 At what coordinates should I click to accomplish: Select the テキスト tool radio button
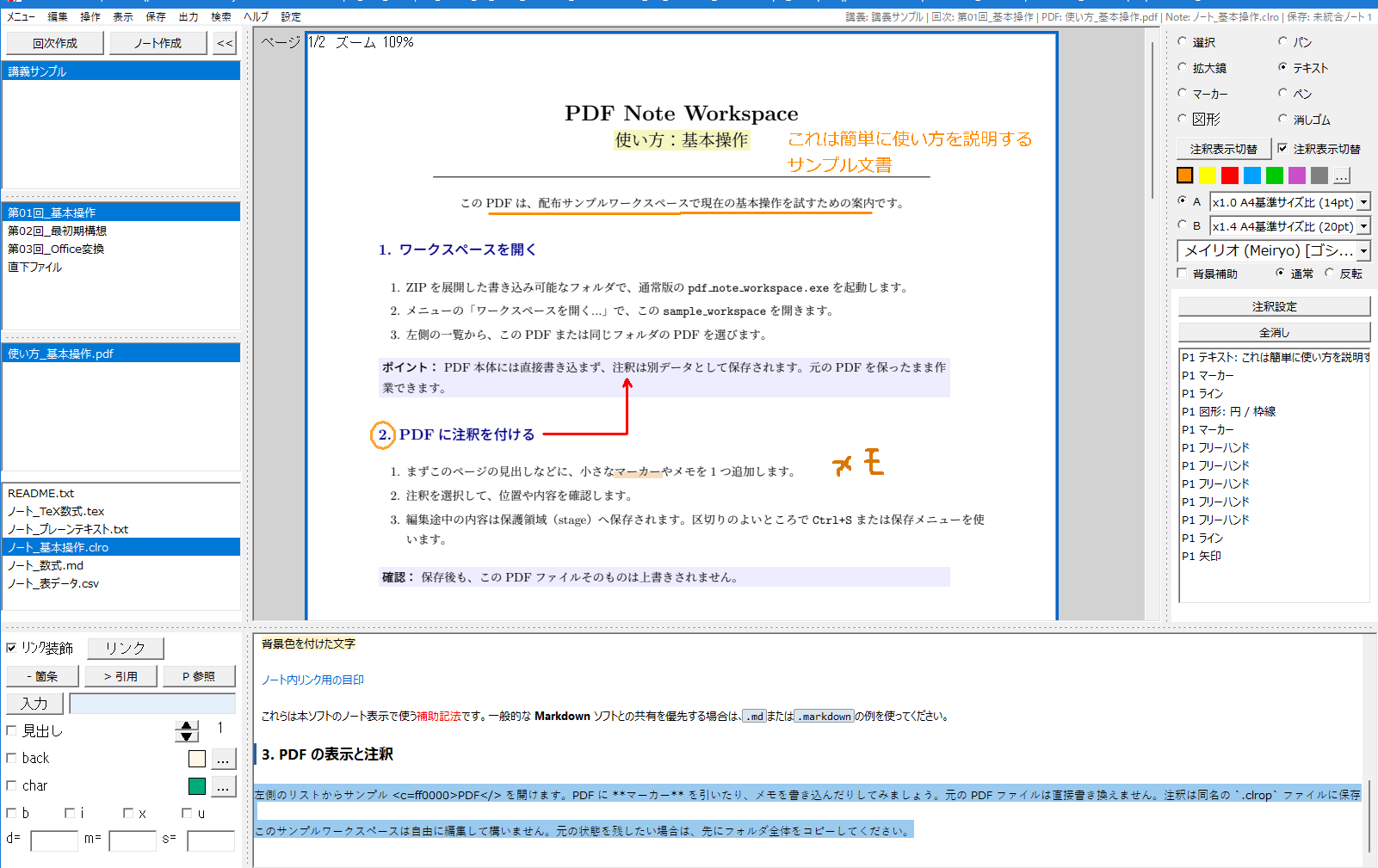[x=1282, y=67]
